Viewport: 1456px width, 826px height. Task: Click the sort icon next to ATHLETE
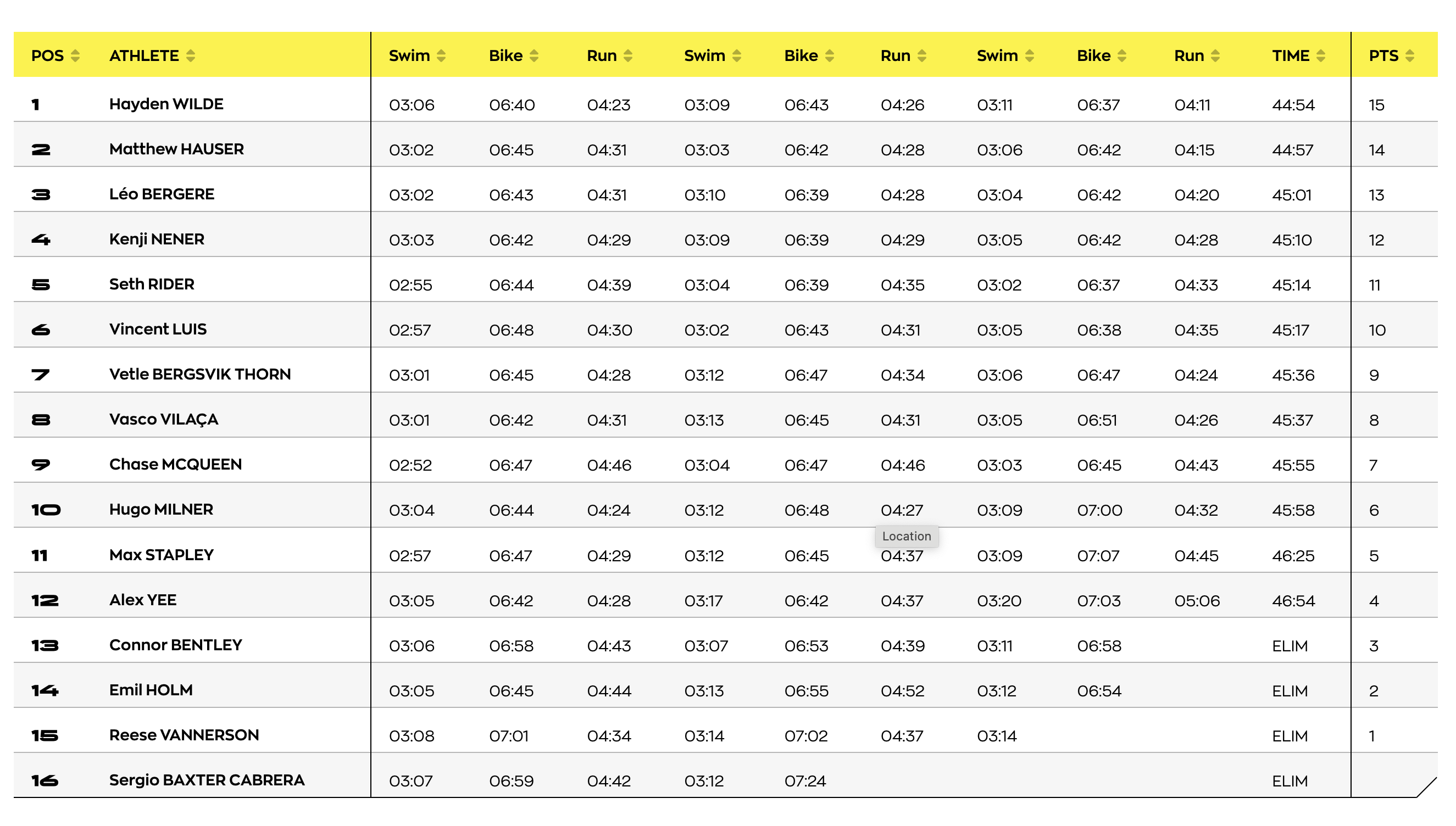(191, 55)
